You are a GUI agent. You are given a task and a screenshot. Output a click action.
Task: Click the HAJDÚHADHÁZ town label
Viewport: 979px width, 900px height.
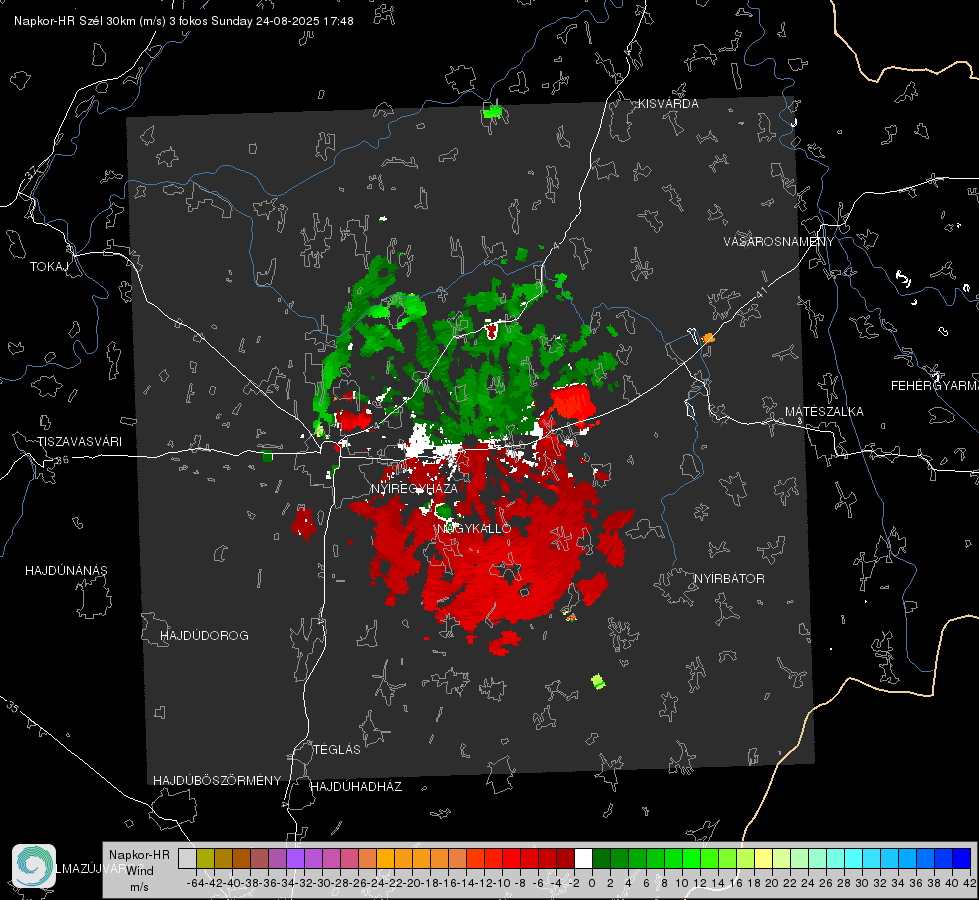(x=356, y=787)
